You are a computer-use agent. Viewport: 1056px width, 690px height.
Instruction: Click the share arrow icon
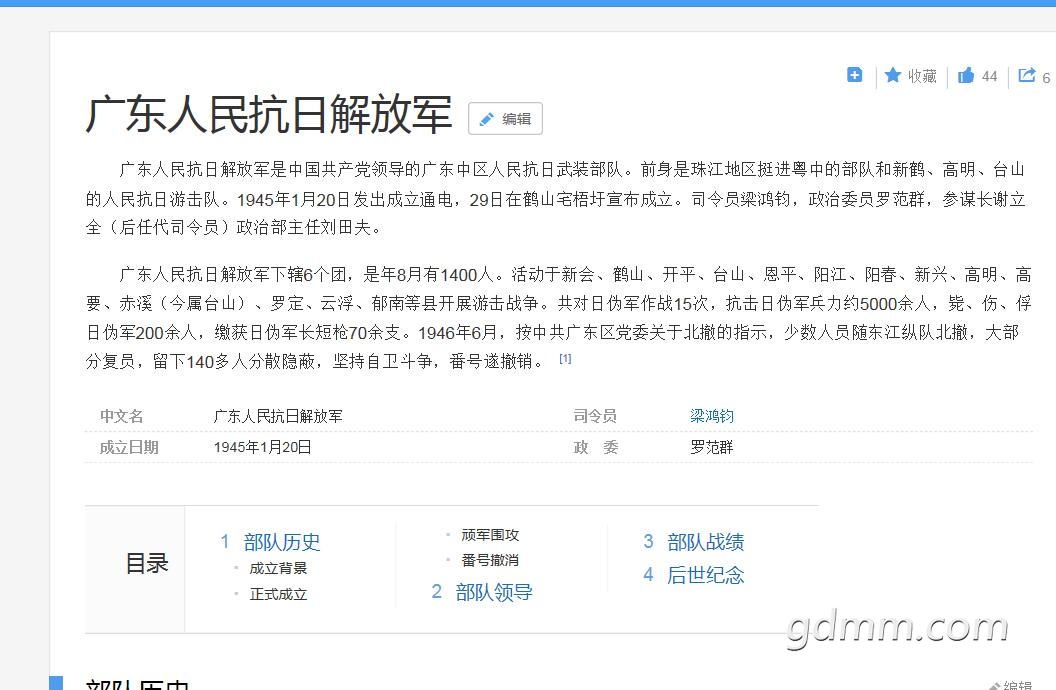[1027, 76]
